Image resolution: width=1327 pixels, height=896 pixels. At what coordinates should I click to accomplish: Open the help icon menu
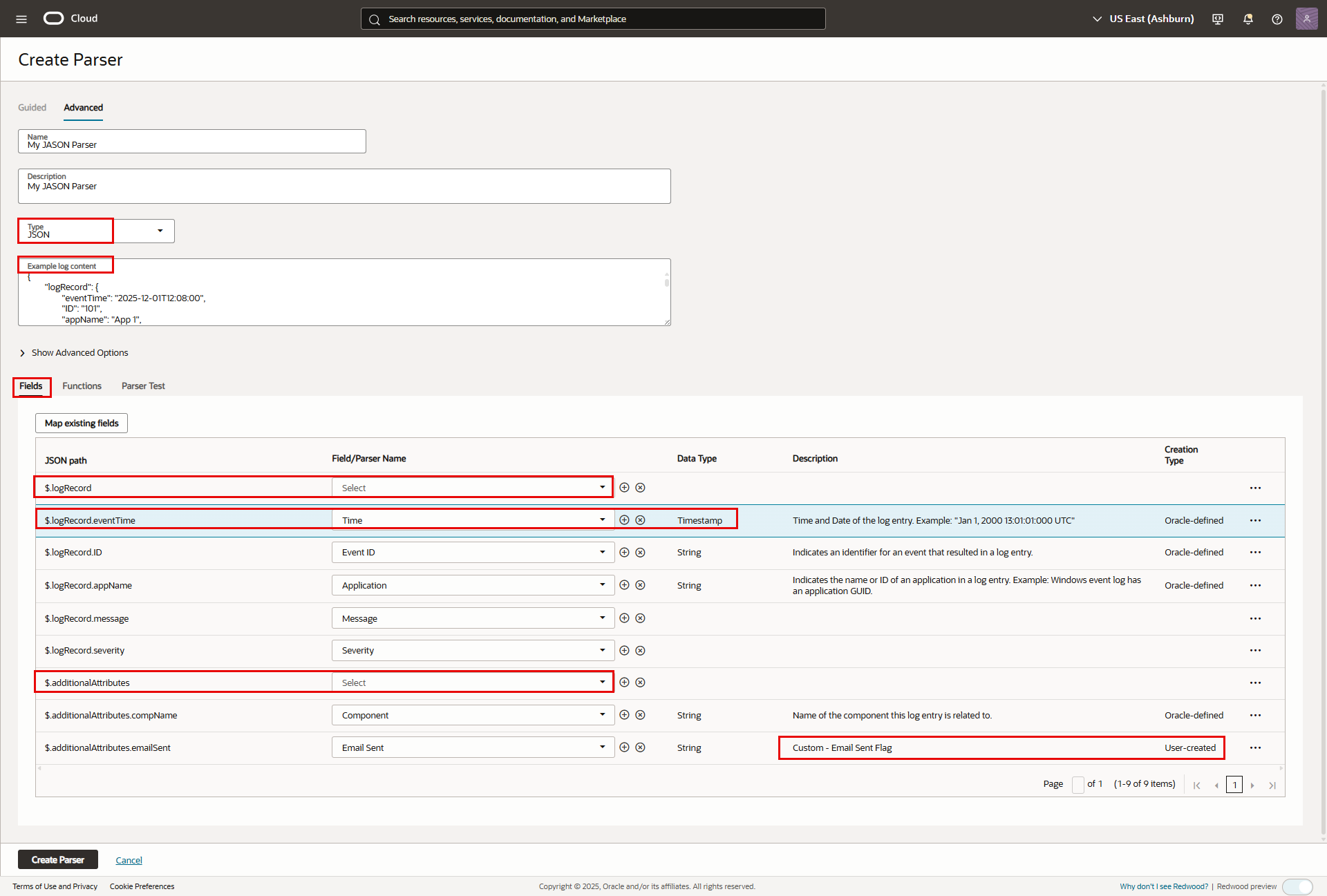(1277, 19)
